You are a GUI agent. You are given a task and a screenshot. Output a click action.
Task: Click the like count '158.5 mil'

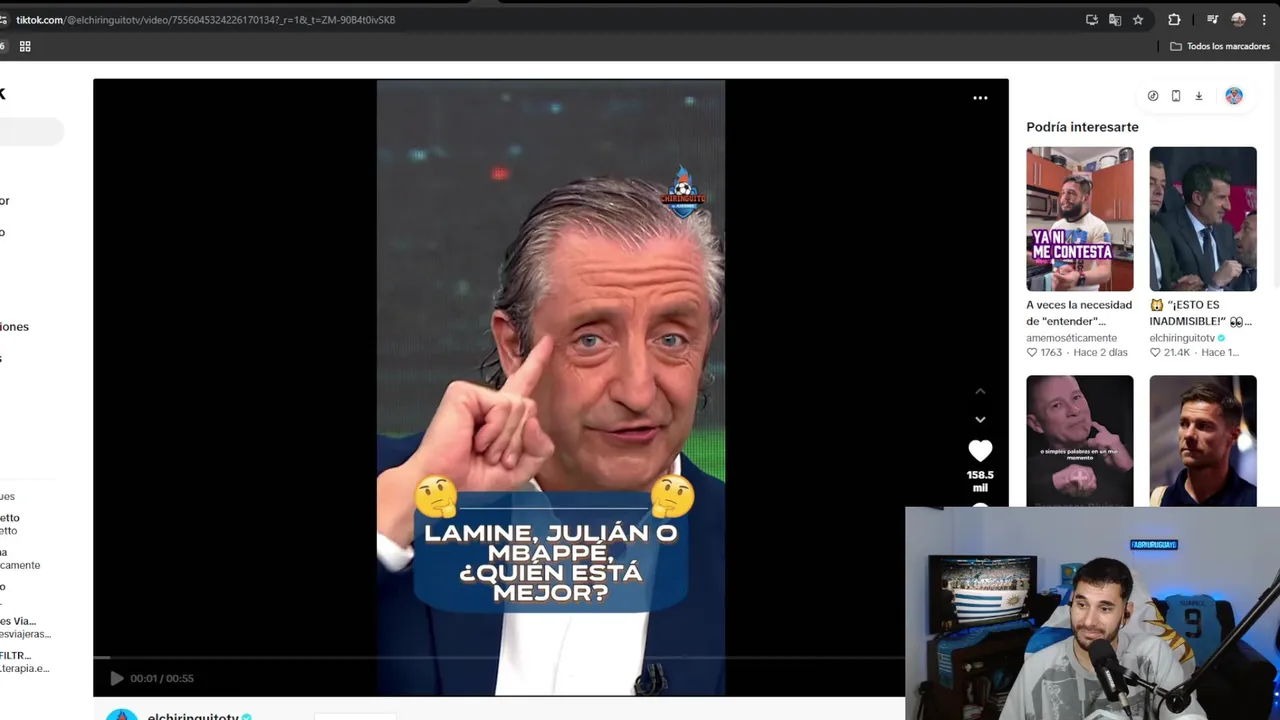[x=980, y=481]
